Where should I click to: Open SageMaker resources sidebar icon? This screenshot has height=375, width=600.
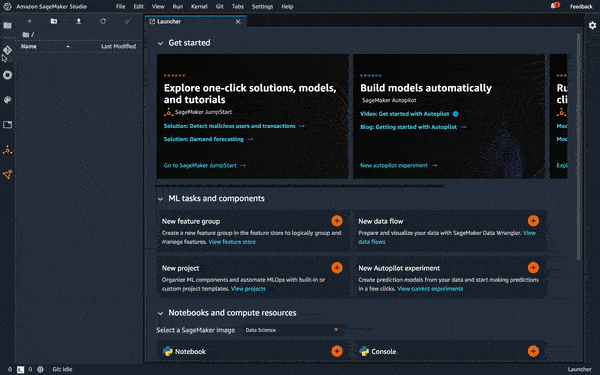coord(7,175)
